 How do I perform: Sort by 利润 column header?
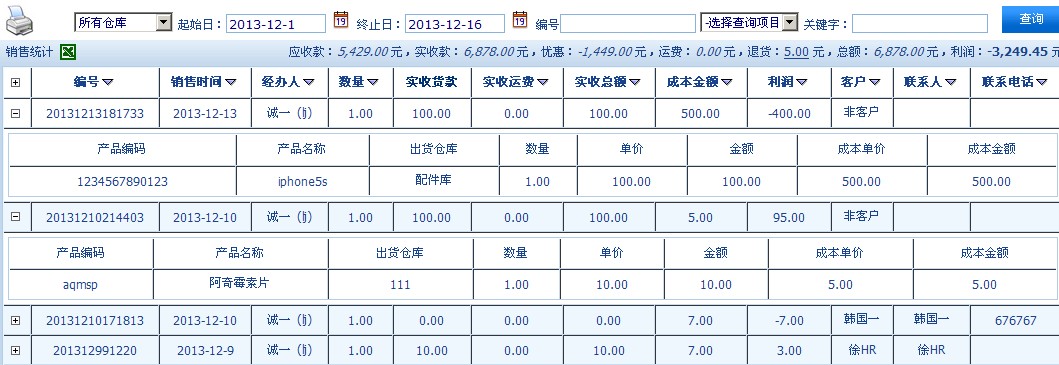coord(787,82)
